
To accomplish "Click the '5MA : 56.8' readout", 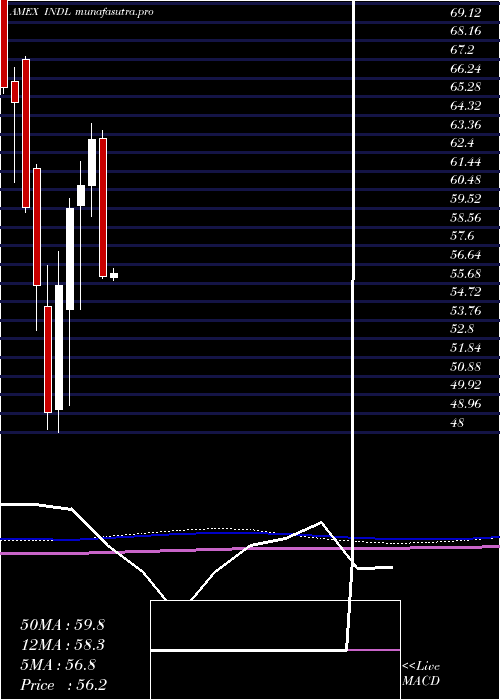I will [58, 665].
